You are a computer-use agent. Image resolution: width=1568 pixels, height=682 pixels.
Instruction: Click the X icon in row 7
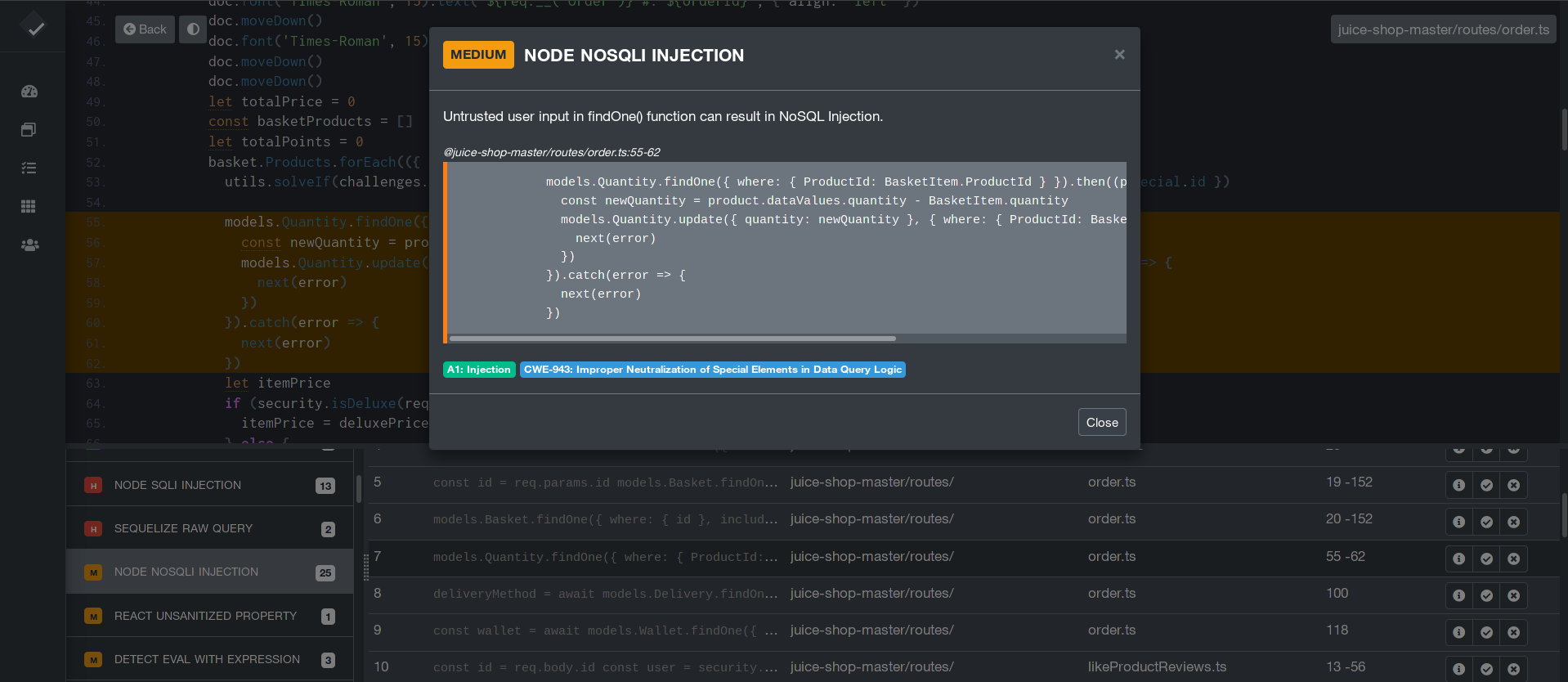click(x=1513, y=559)
